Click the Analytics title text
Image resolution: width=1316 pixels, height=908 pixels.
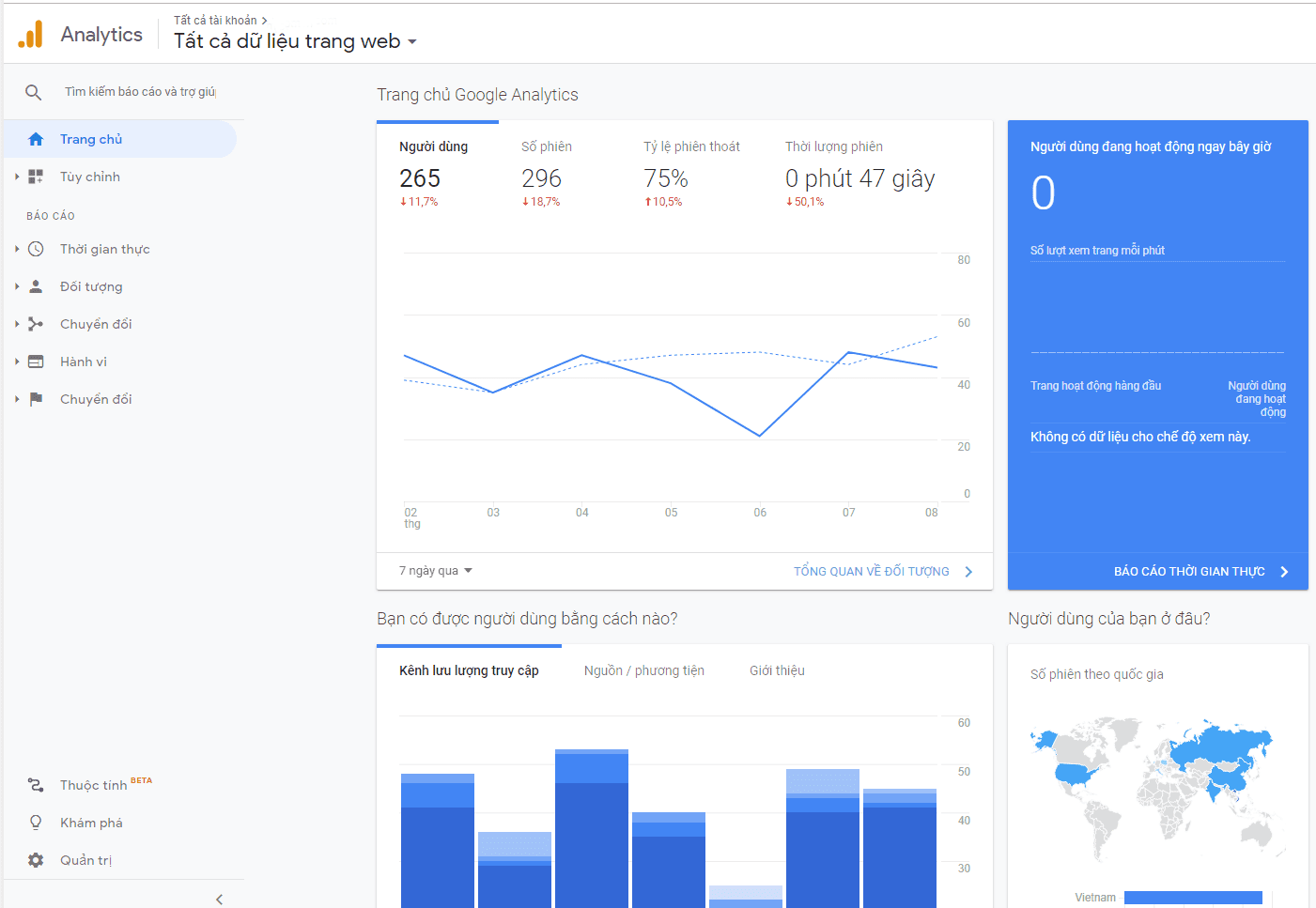[101, 35]
